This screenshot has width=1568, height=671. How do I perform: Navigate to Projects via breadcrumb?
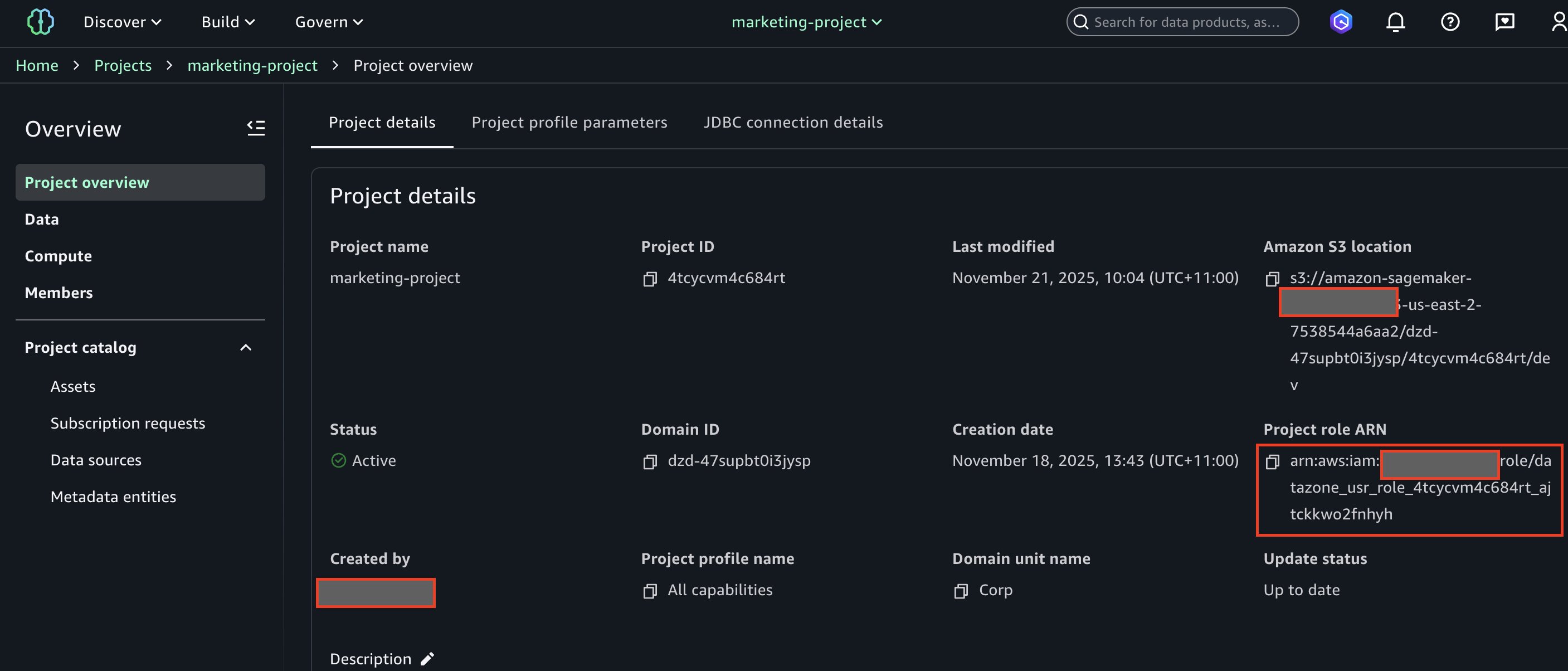coord(123,65)
